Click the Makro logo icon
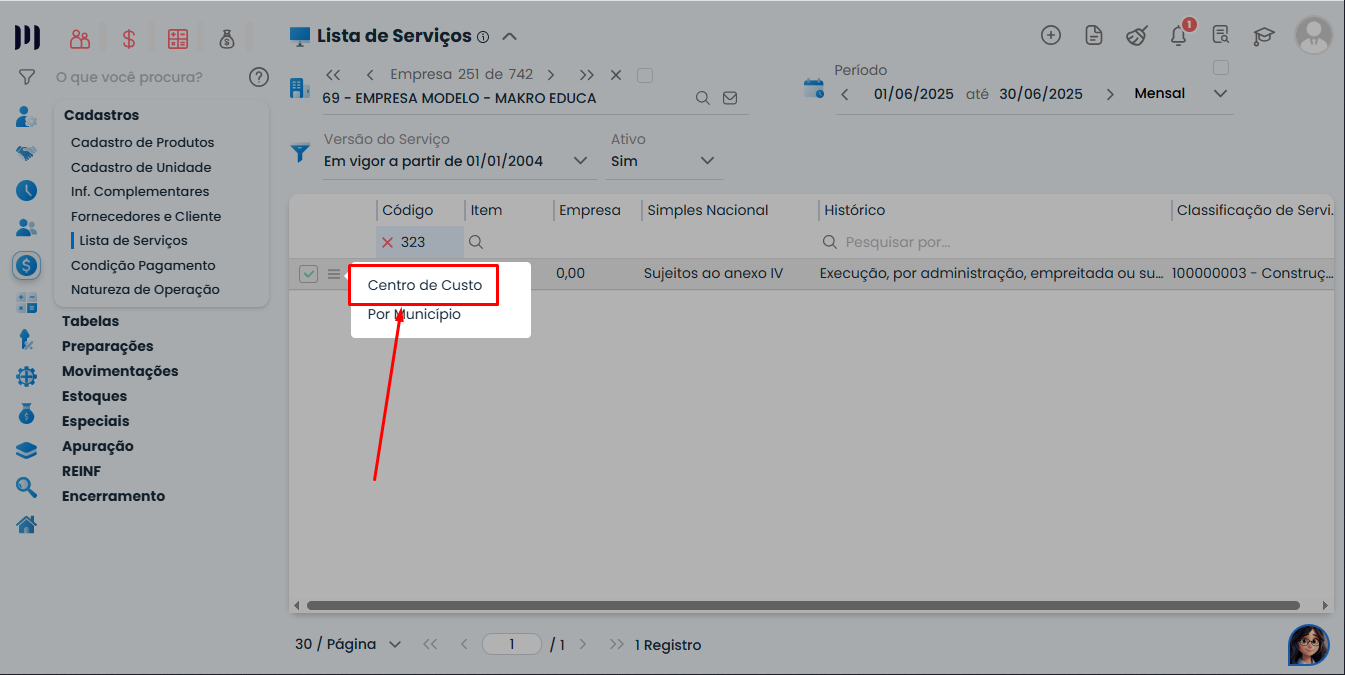Viewport: 1345px width, 675px height. (x=27, y=38)
